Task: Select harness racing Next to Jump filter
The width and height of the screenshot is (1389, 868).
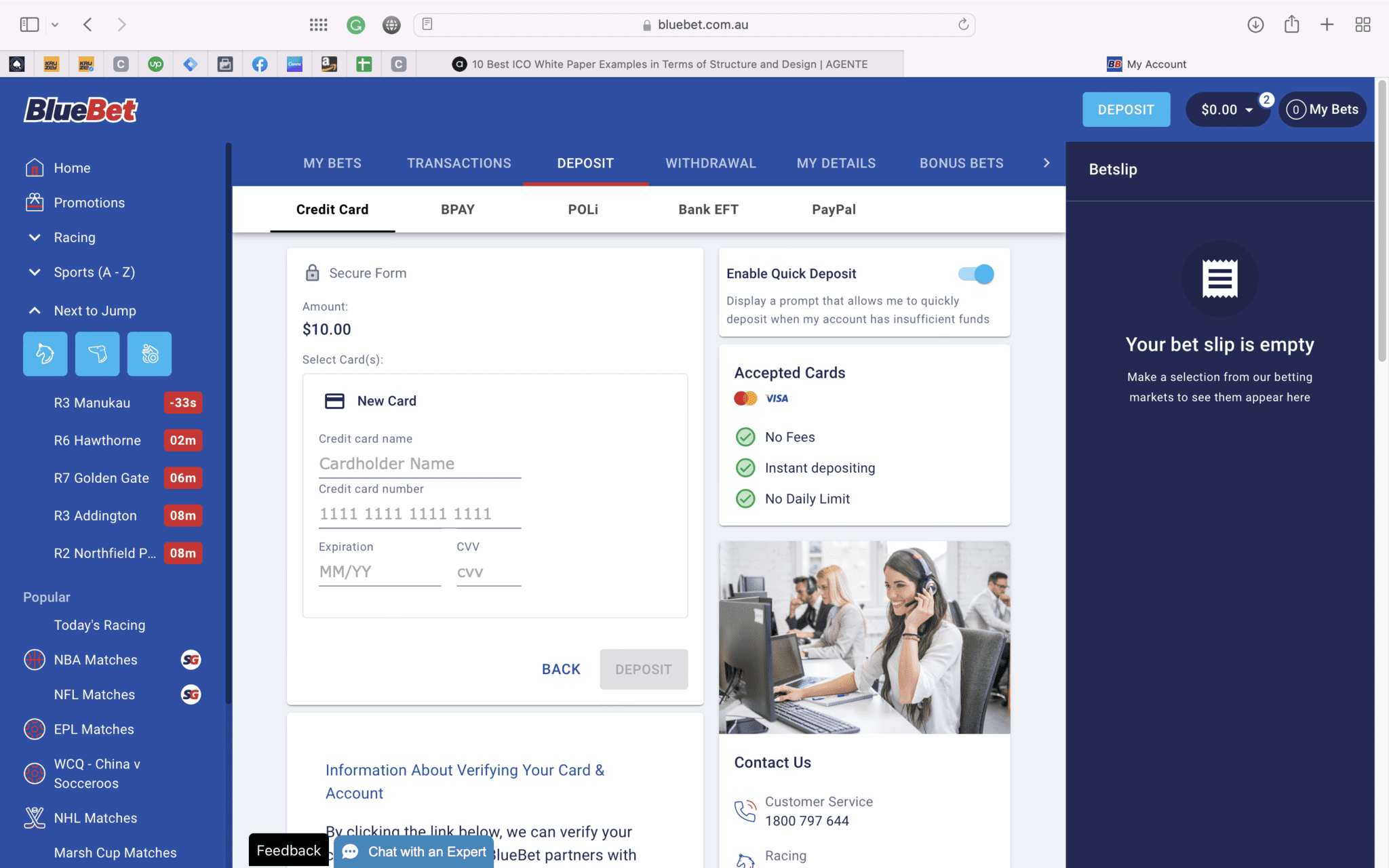Action: pos(149,354)
